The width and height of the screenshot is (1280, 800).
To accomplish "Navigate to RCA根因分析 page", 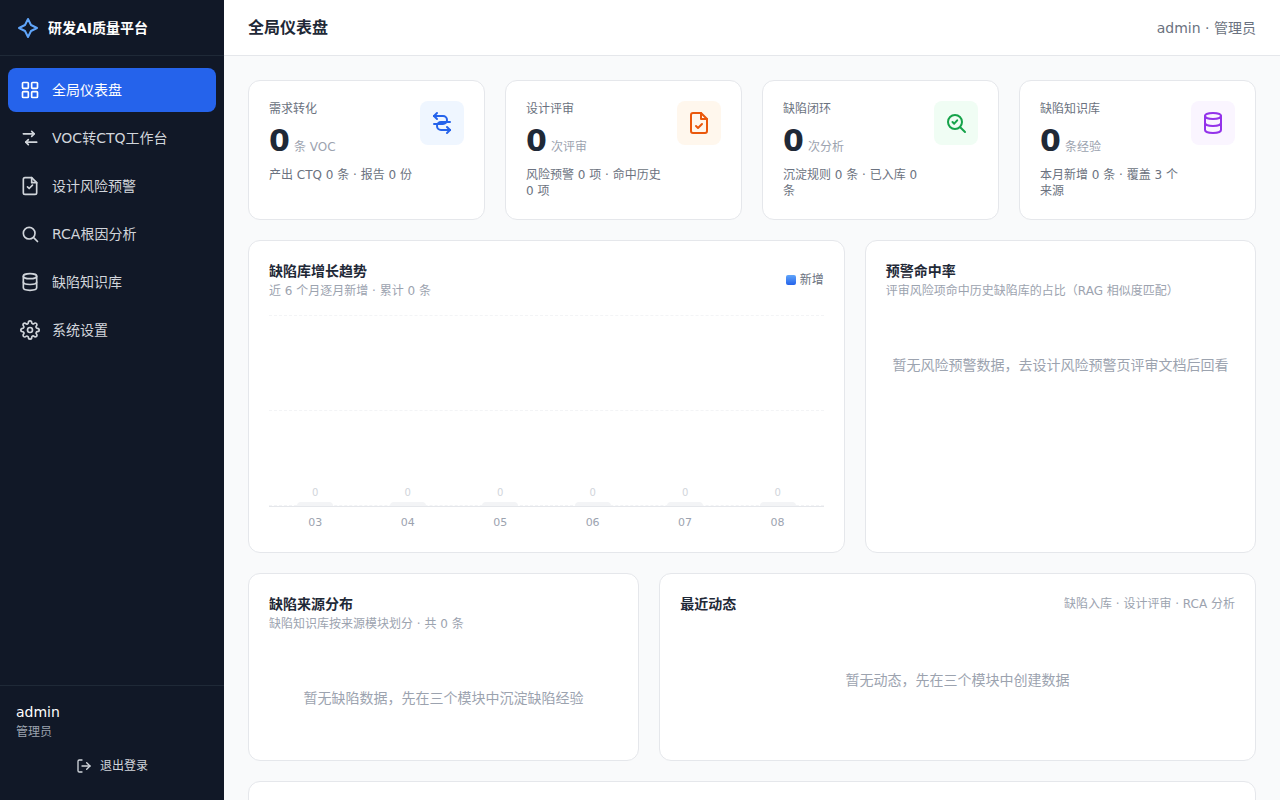I will [x=112, y=234].
